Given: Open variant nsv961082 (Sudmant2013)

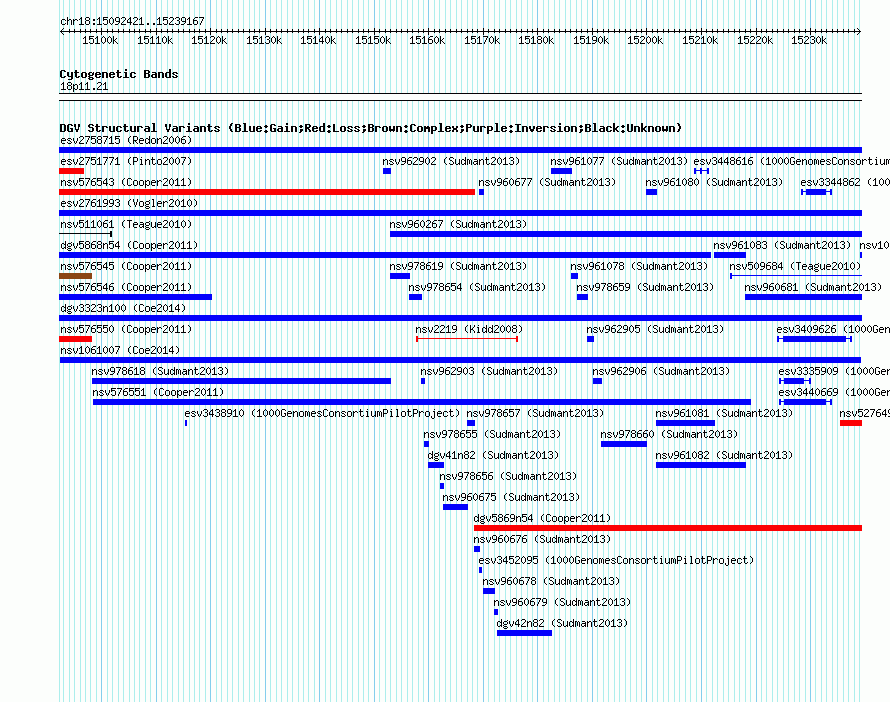Looking at the screenshot, I should tap(724, 455).
